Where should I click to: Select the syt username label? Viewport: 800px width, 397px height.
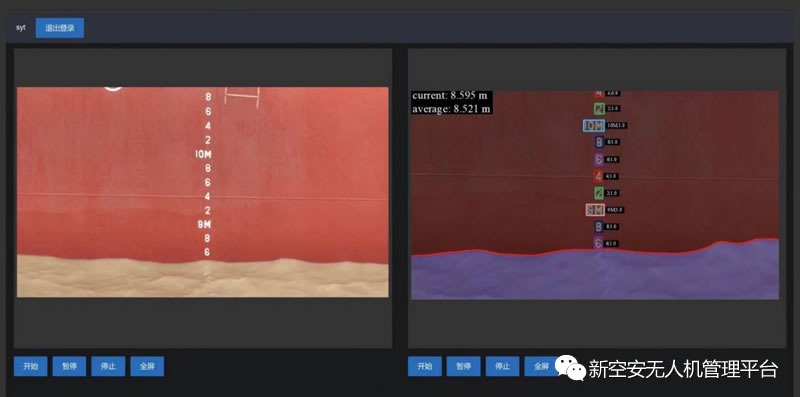coord(20,28)
